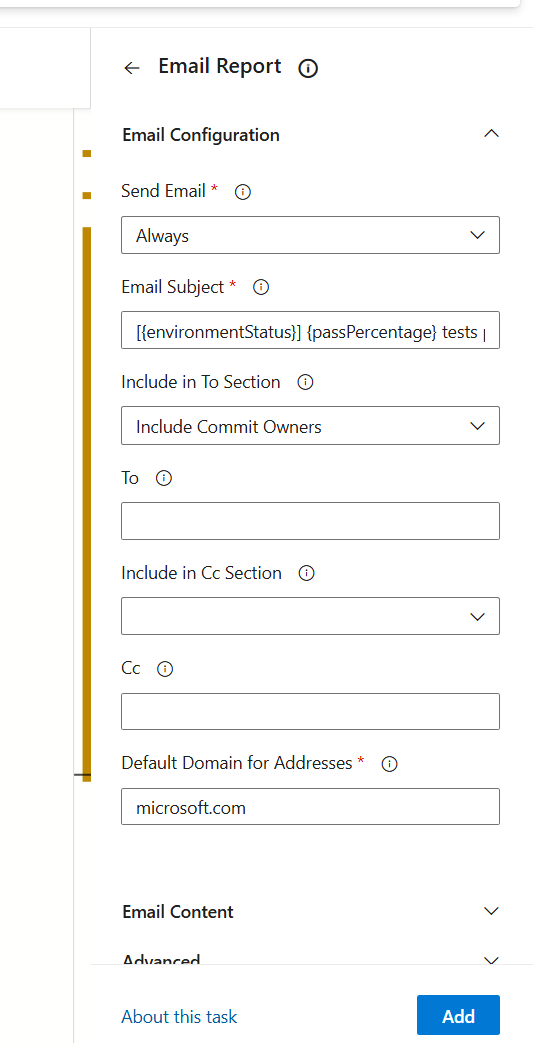Click the Default Domain for Addresses label
The width and height of the screenshot is (533, 1043).
(x=236, y=764)
